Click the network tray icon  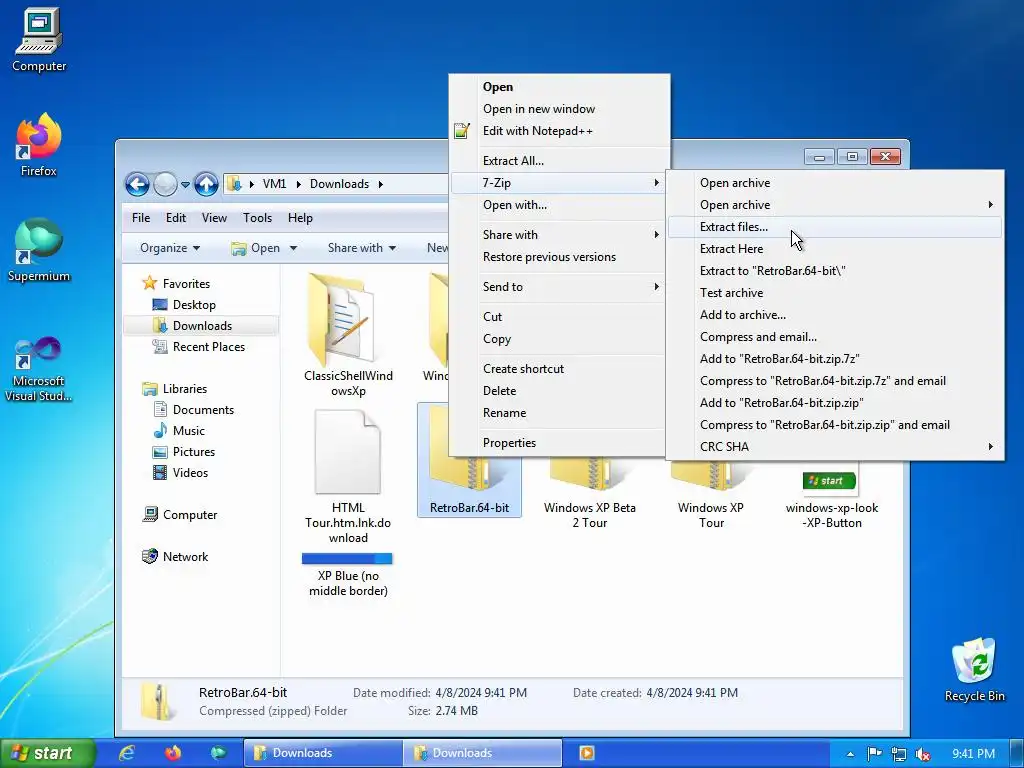tap(899, 754)
